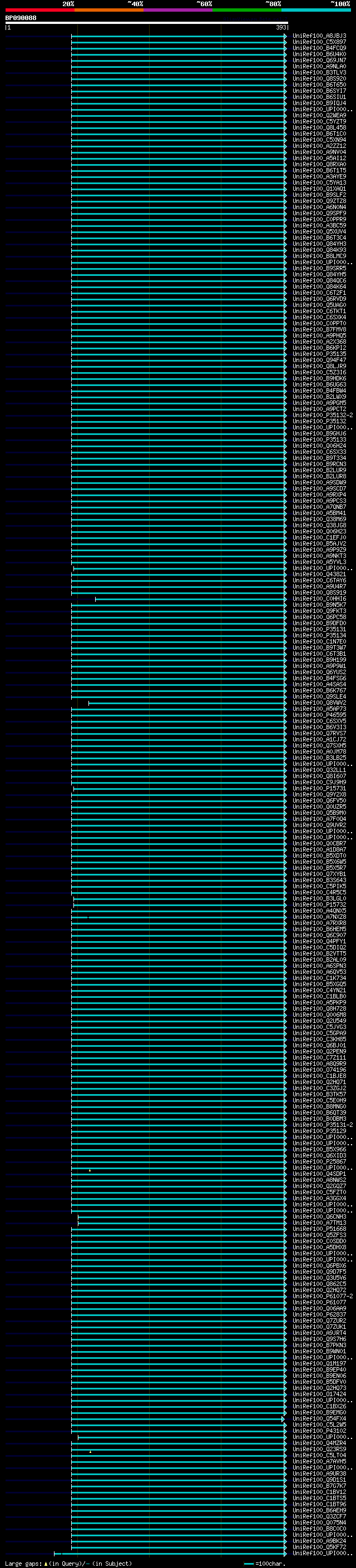Select hit UniRef100_C1BLB0

(319, 997)
